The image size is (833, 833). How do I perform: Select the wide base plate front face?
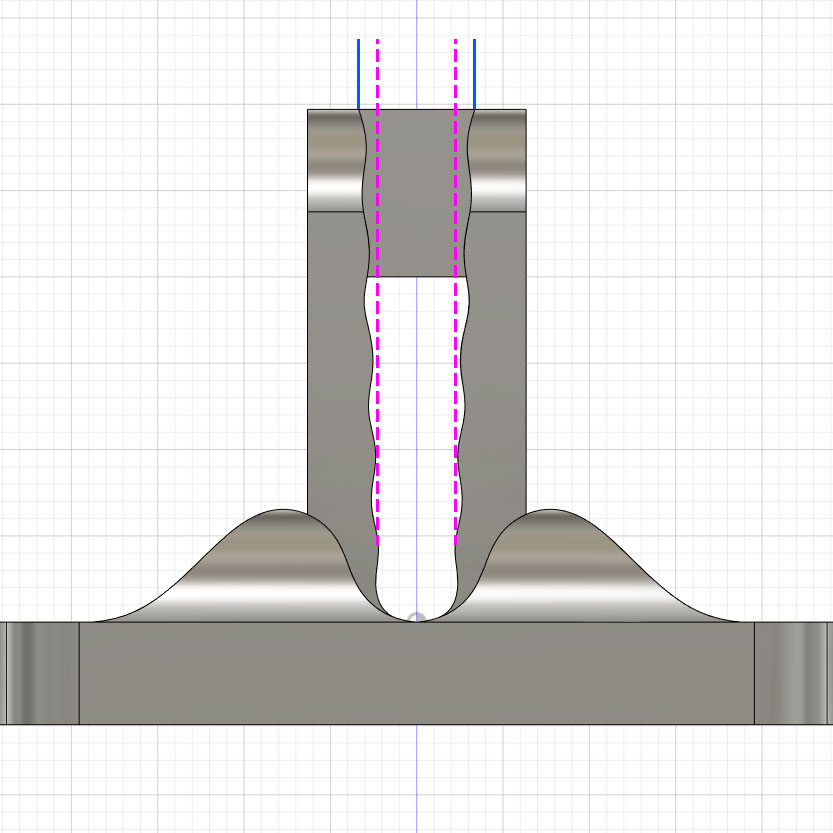416,673
